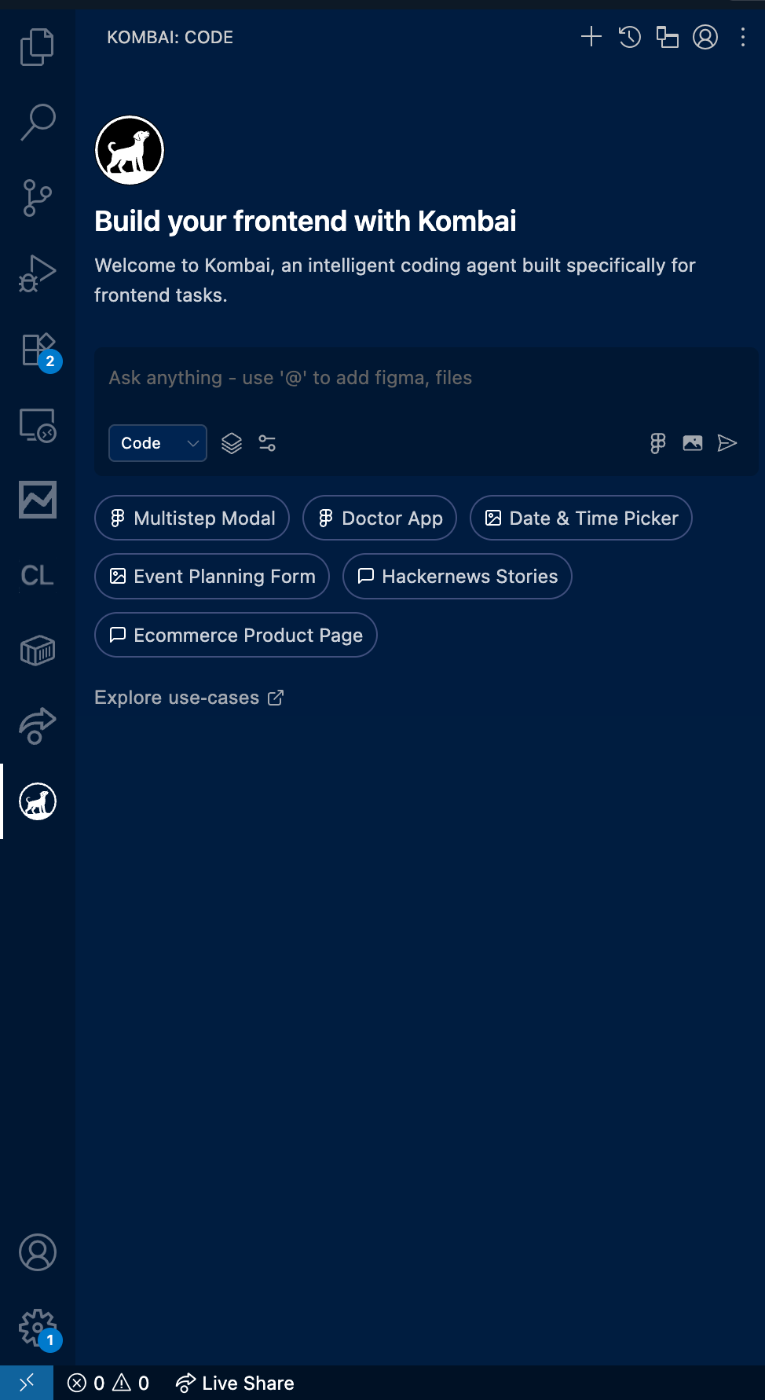Open the chart image icon view
Viewport: 765px width, 1400px height.
click(37, 499)
